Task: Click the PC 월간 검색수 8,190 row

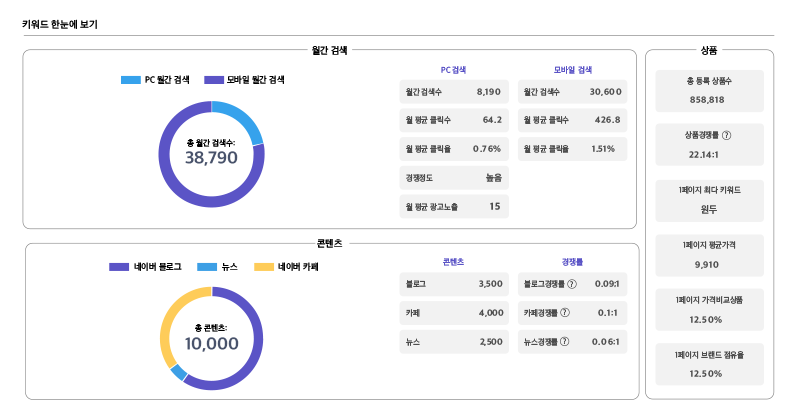Action: [x=454, y=92]
